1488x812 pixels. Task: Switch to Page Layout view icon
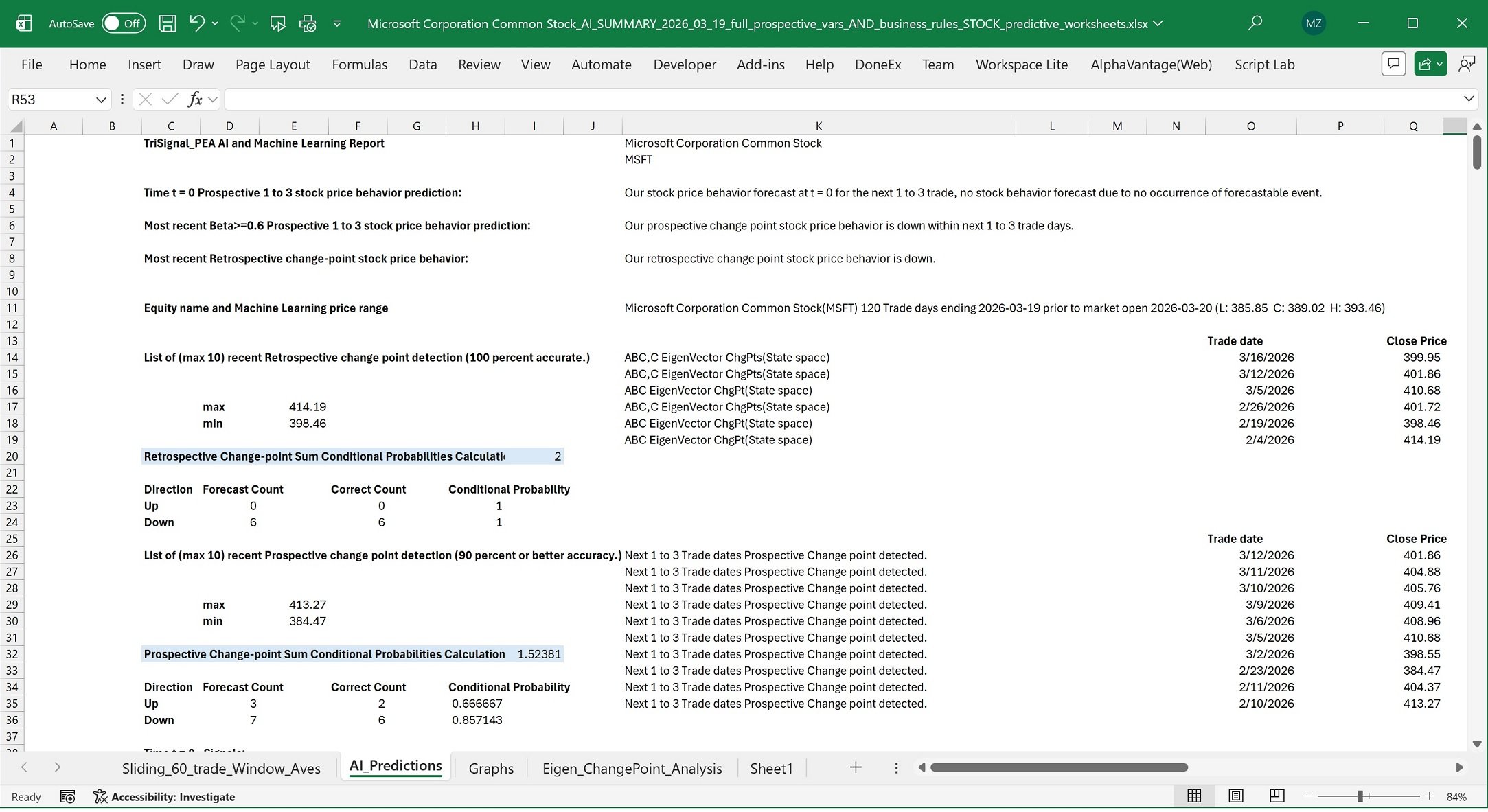pyautogui.click(x=1236, y=796)
